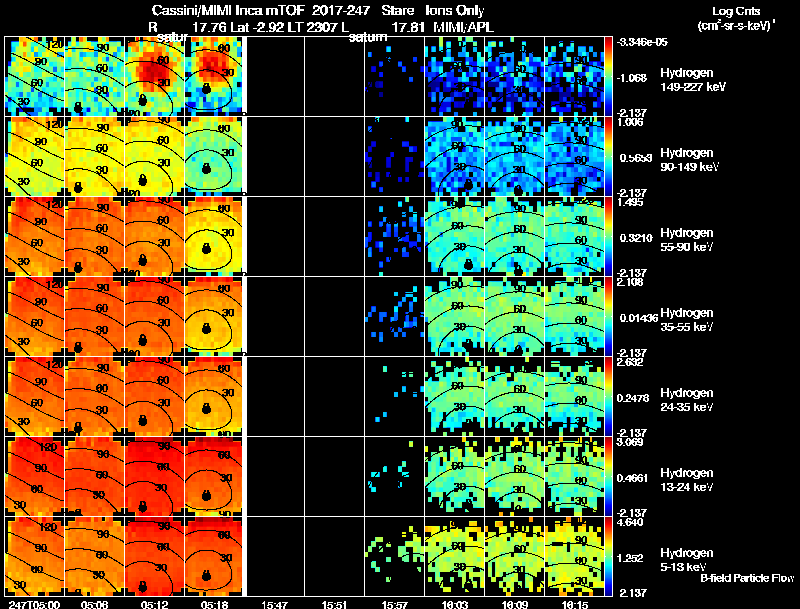Viewport: 800px width, 609px height.
Task: Click the '15:51' time label
Action: pyautogui.click(x=335, y=604)
